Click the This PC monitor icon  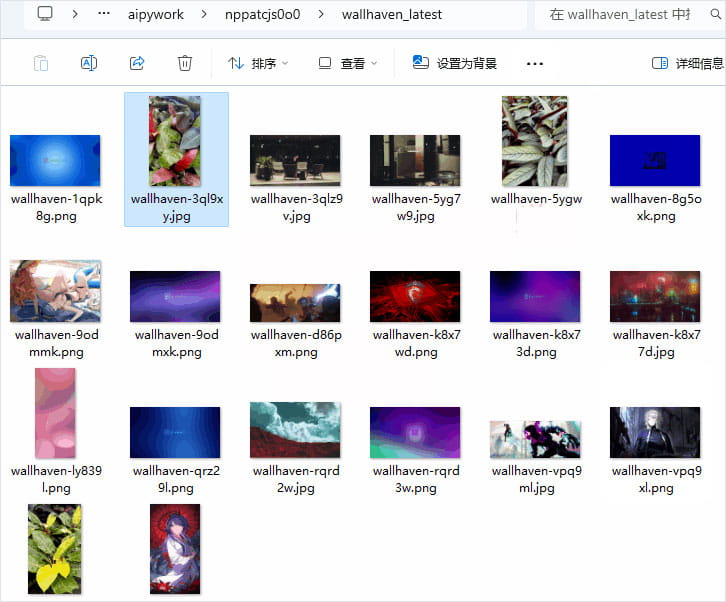pyautogui.click(x=45, y=13)
